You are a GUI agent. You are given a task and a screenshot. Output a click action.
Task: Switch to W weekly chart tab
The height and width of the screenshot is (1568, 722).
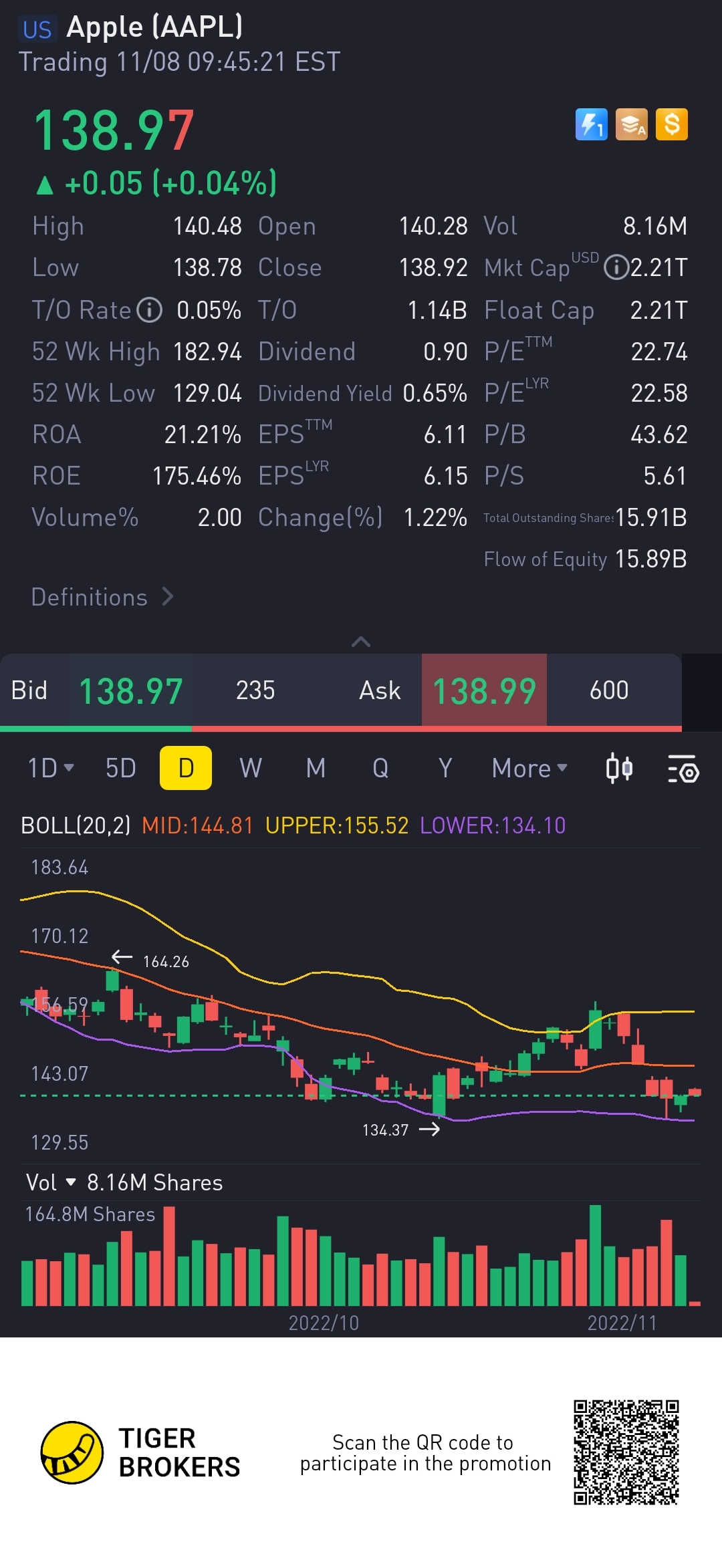click(251, 768)
